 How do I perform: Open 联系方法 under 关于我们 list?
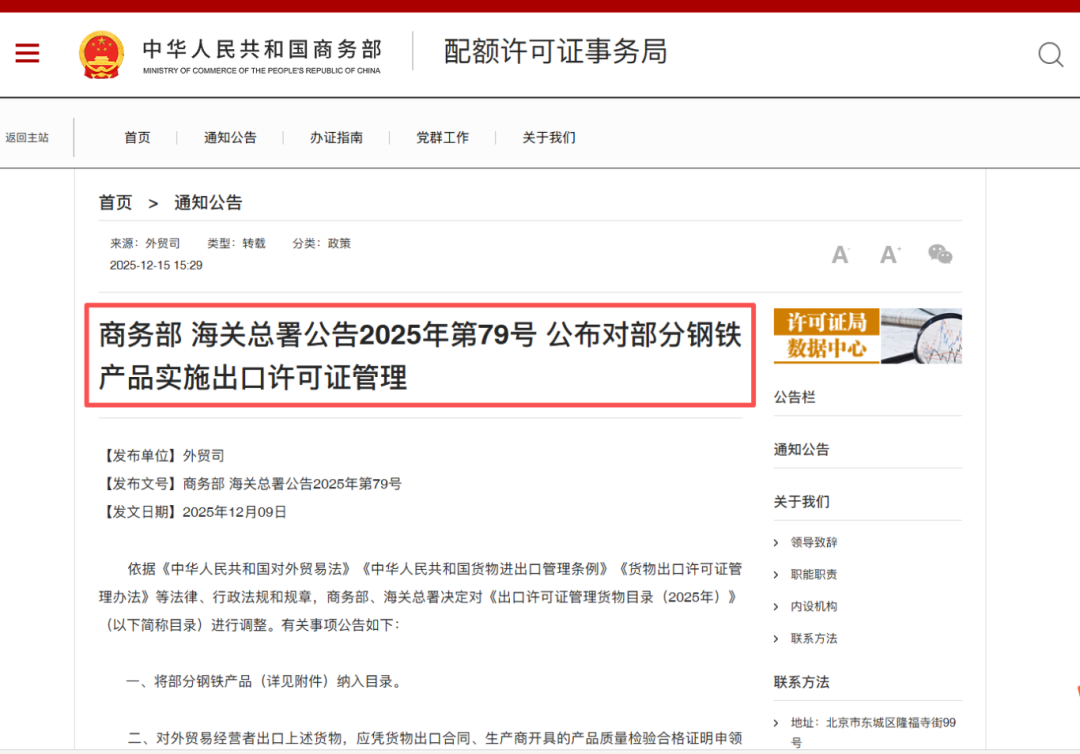[x=813, y=639]
